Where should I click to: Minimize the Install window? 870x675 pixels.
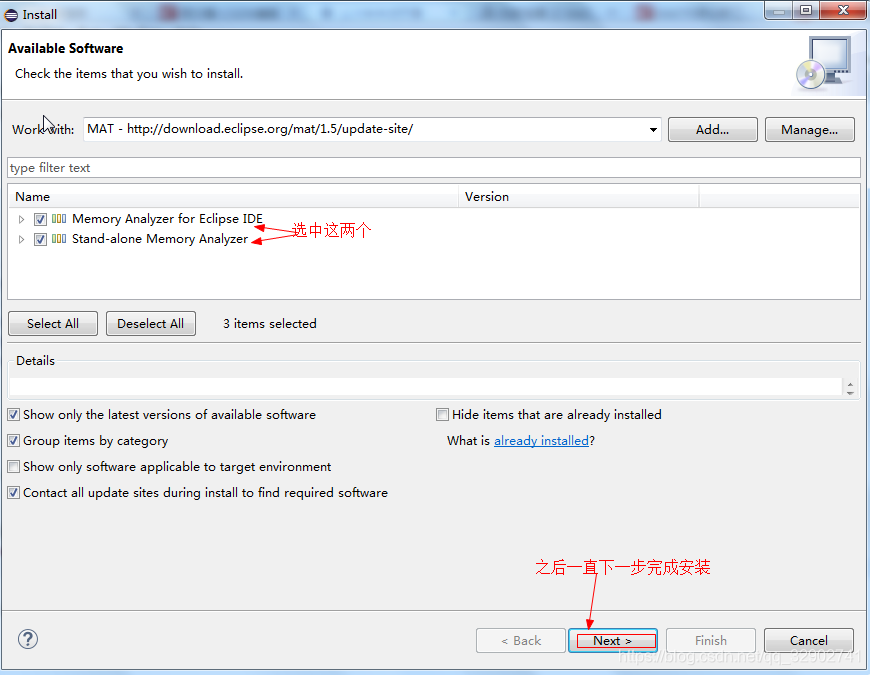779,11
